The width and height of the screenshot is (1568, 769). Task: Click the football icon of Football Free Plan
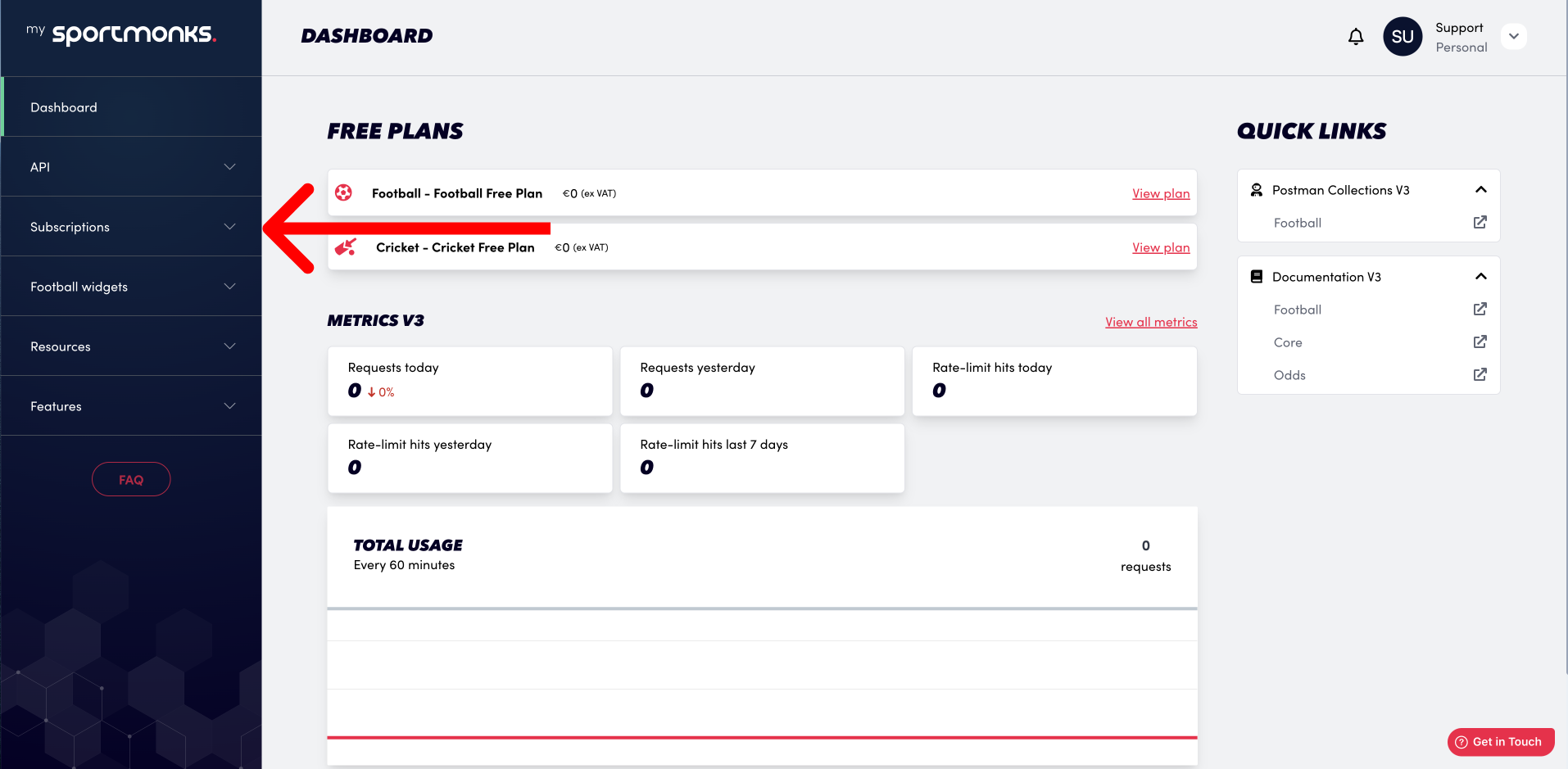[x=344, y=192]
